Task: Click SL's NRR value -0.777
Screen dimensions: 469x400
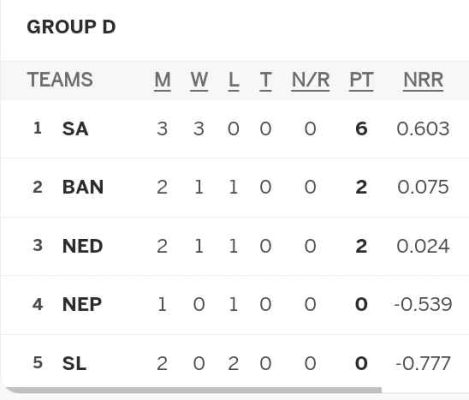Action: coord(423,363)
